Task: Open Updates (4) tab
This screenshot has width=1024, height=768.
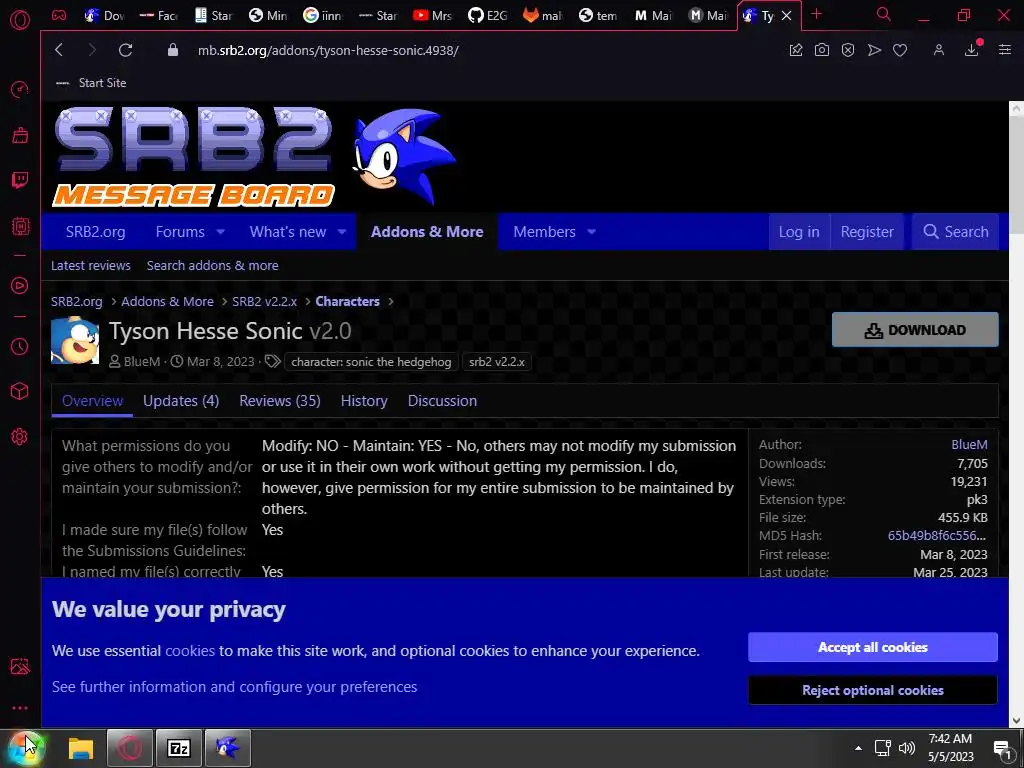Action: click(181, 401)
